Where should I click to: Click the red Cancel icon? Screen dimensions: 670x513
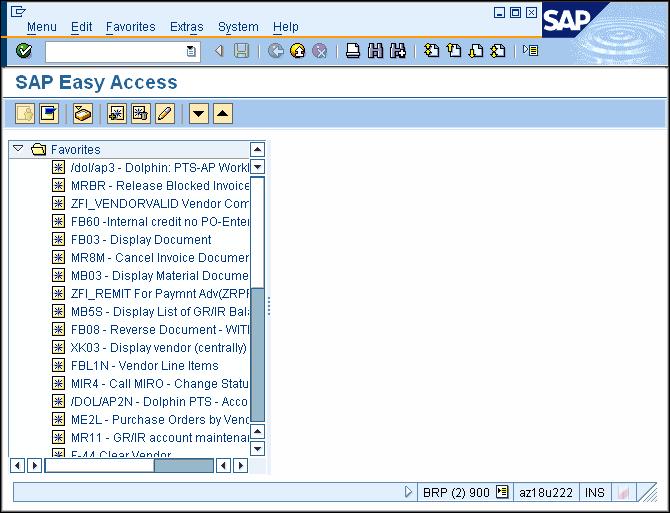(319, 51)
